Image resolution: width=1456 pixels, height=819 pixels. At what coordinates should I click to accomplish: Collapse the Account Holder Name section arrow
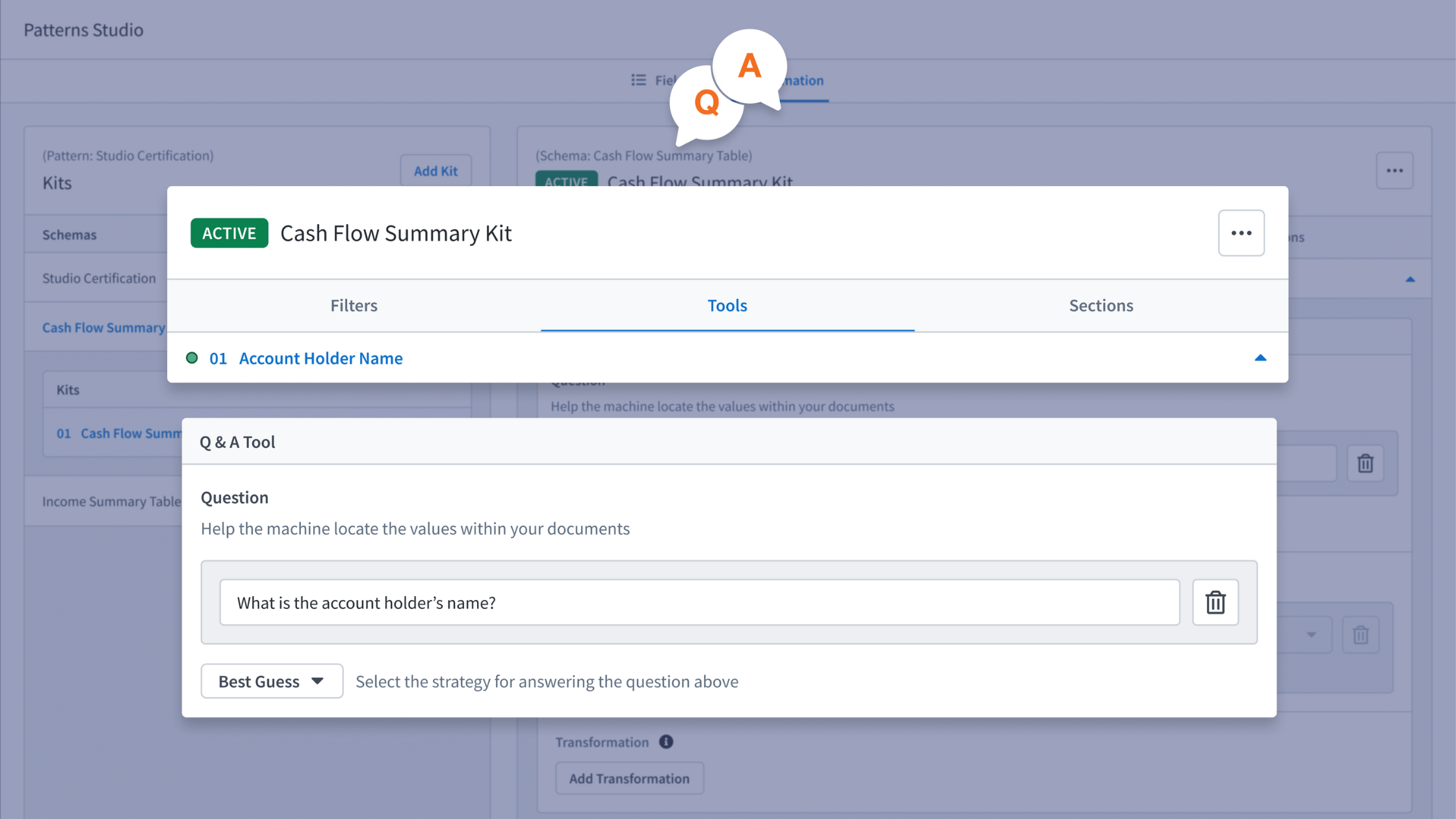click(x=1260, y=358)
